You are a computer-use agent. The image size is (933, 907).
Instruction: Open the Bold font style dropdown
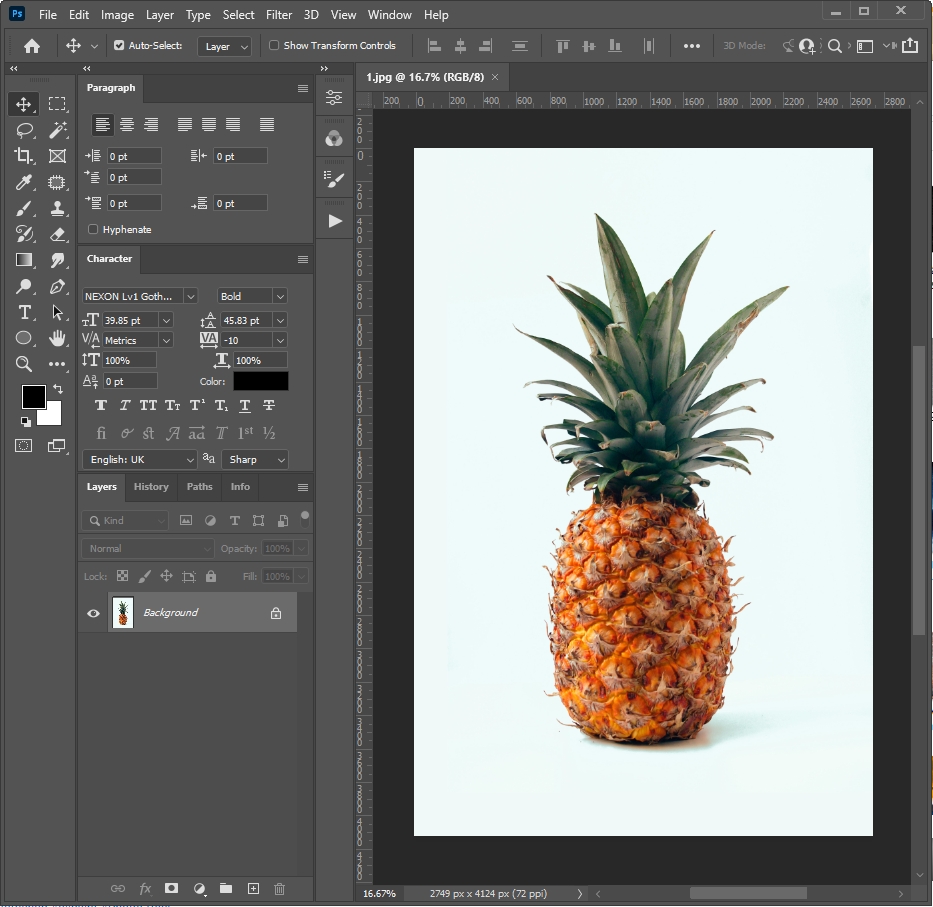(280, 296)
